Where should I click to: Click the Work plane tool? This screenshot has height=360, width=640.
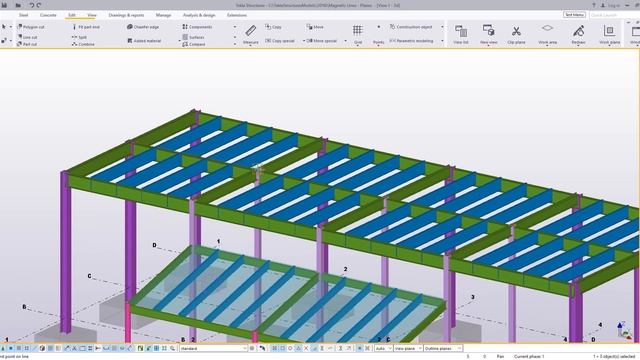click(609, 34)
